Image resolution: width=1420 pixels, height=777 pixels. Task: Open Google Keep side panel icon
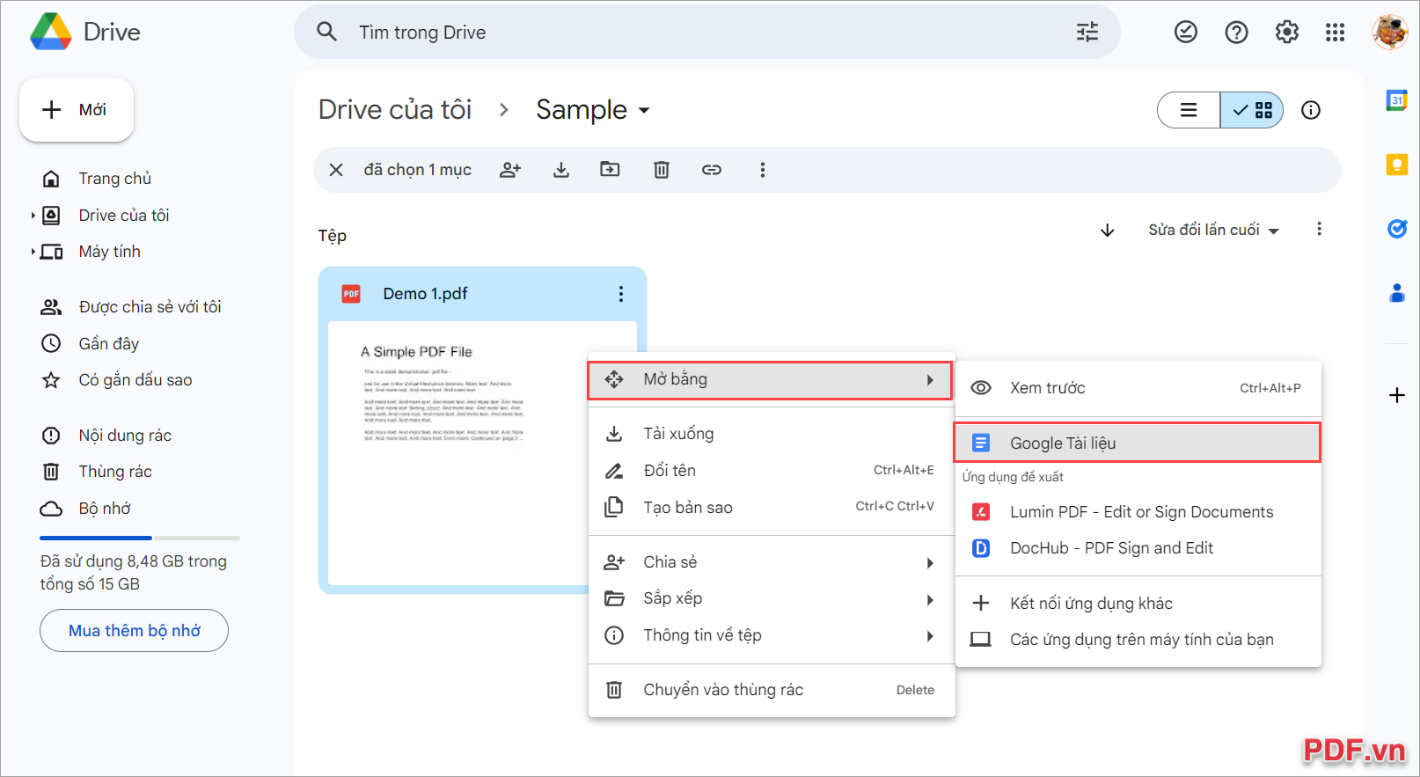pyautogui.click(x=1397, y=165)
